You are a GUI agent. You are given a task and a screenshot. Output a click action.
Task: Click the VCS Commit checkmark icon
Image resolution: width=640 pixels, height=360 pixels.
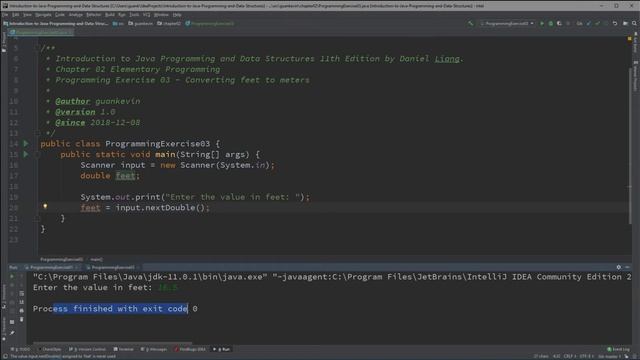(598, 24)
